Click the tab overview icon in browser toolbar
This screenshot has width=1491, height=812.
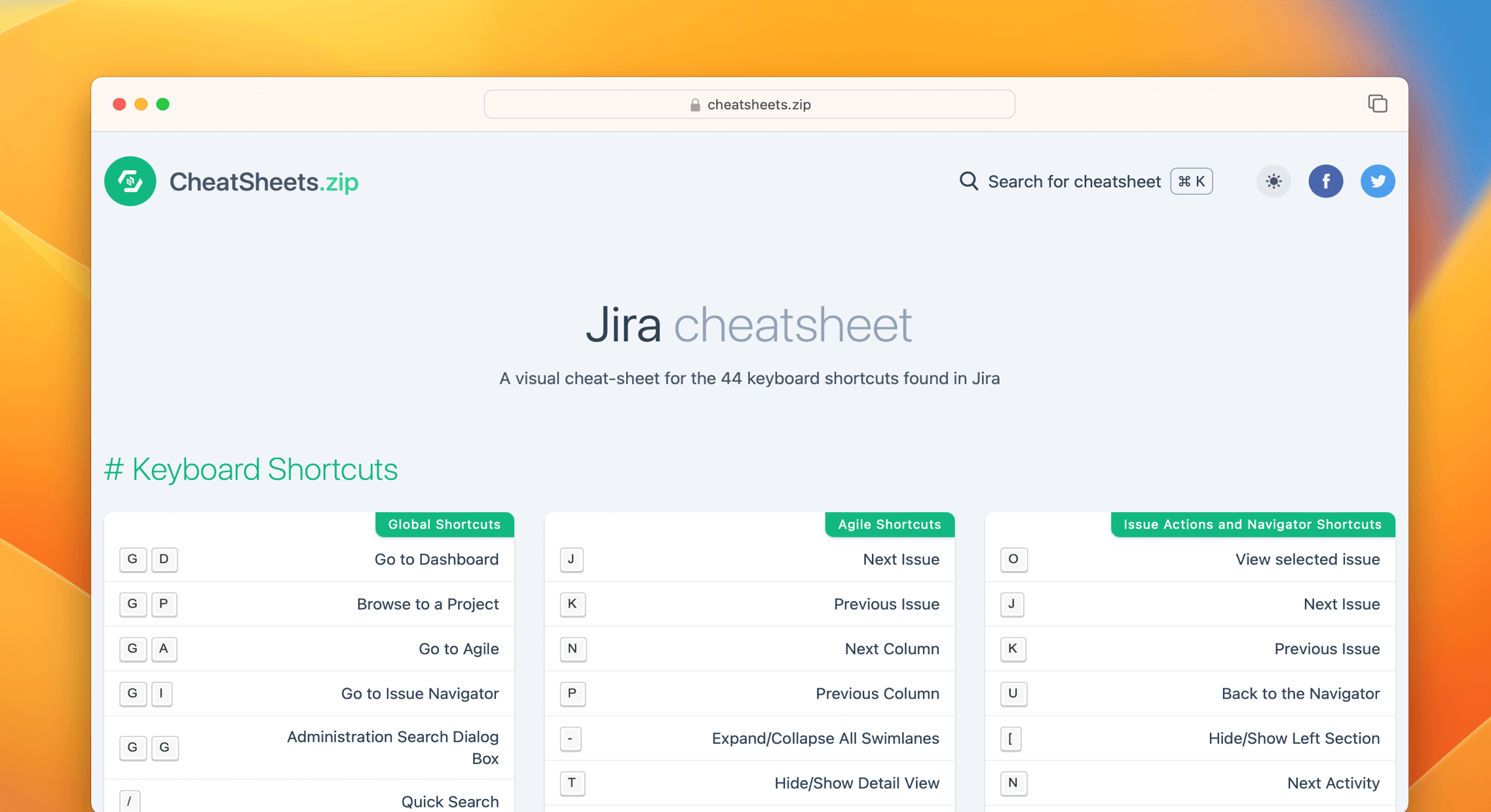pyautogui.click(x=1377, y=103)
